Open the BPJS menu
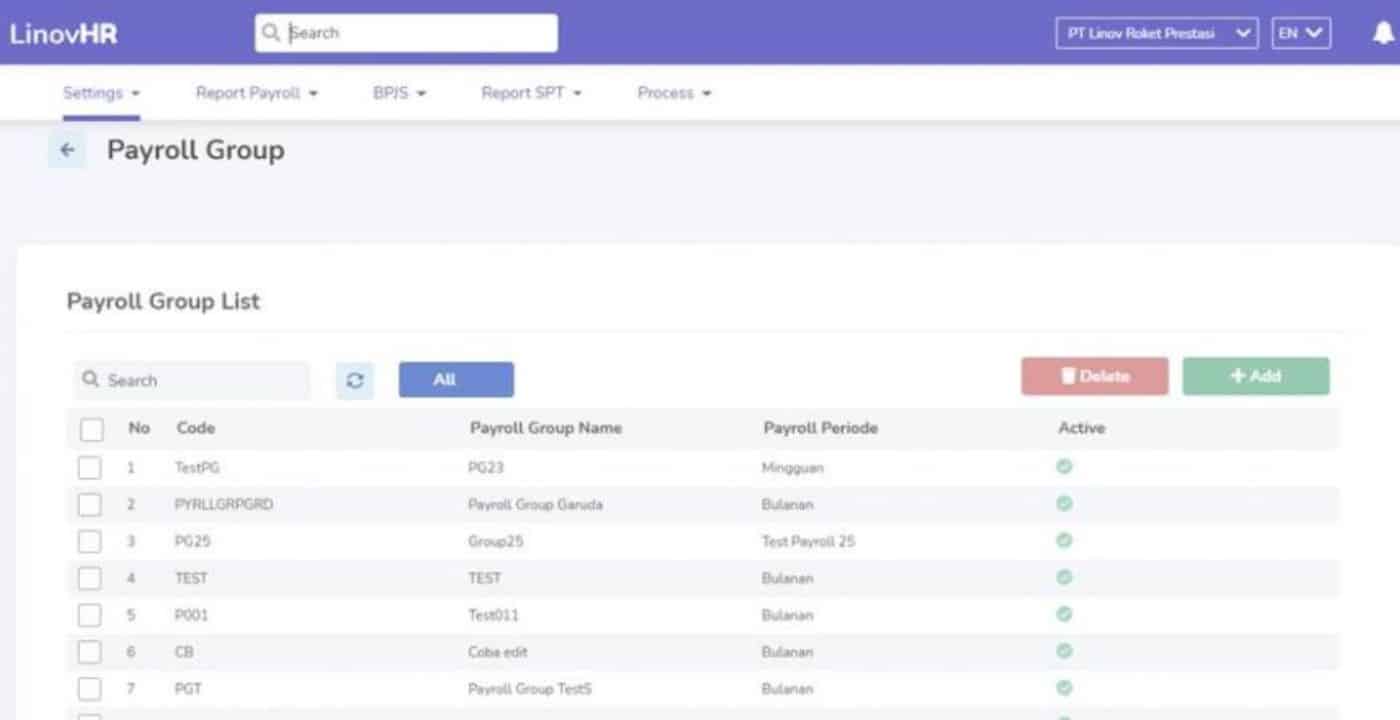This screenshot has height=720, width=1400. (x=399, y=93)
